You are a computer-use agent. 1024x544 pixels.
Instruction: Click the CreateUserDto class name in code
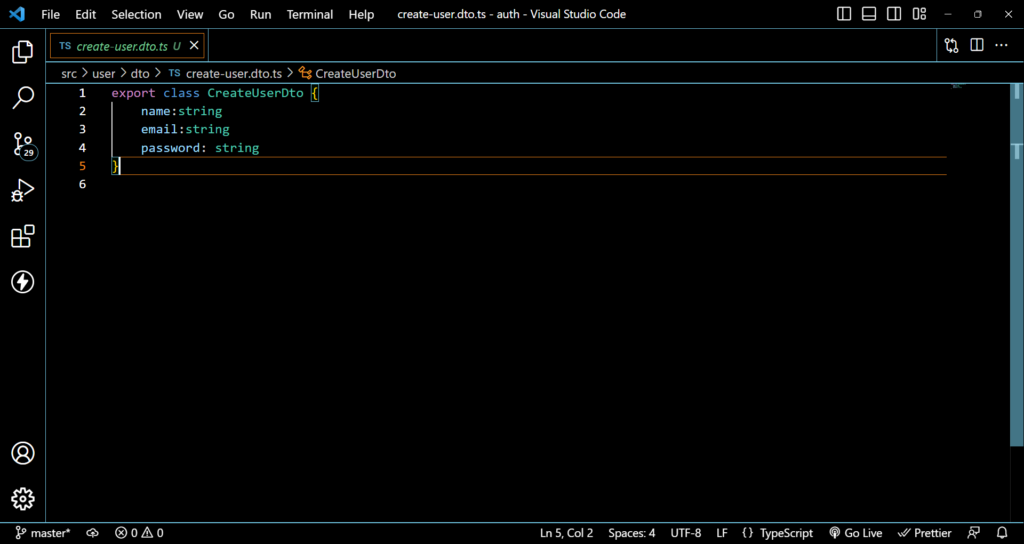coord(255,93)
